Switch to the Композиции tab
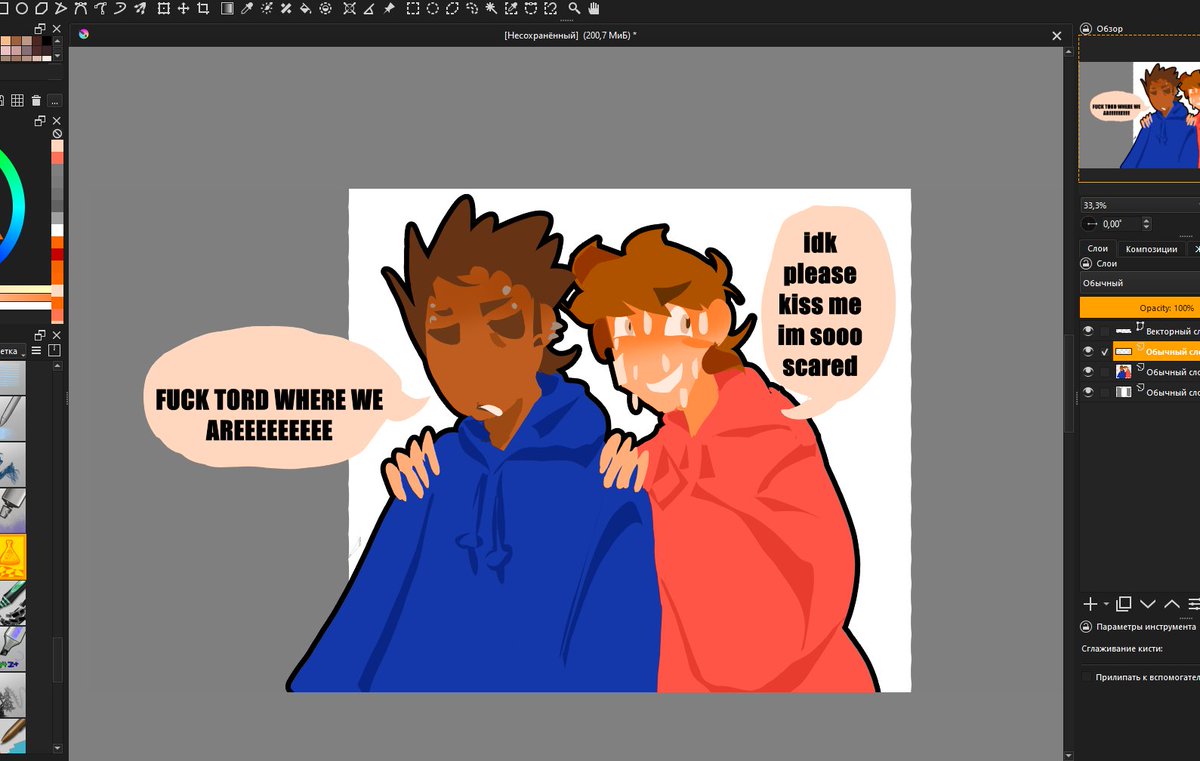The height and width of the screenshot is (761, 1200). click(x=1151, y=249)
